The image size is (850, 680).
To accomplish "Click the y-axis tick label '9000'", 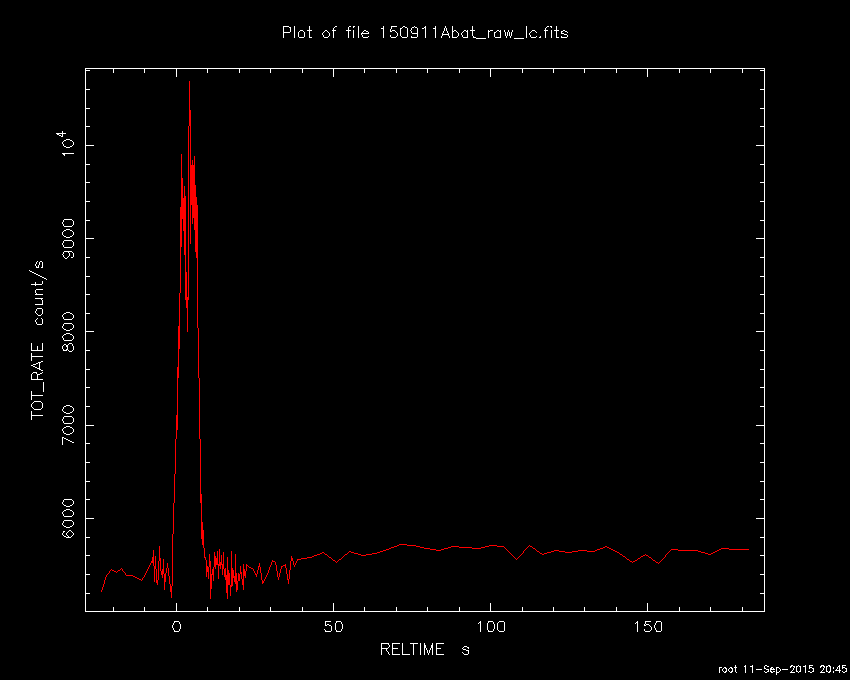I will [69, 239].
